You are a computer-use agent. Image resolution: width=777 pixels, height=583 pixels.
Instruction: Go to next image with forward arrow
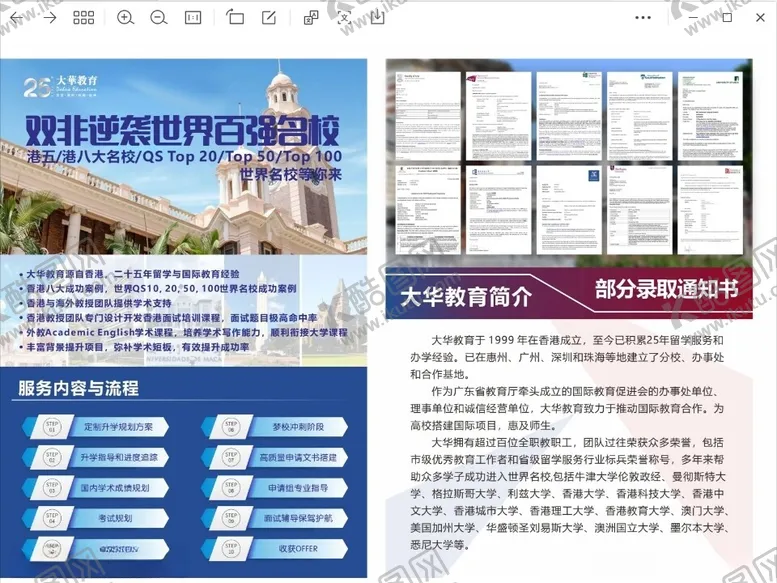[50, 18]
